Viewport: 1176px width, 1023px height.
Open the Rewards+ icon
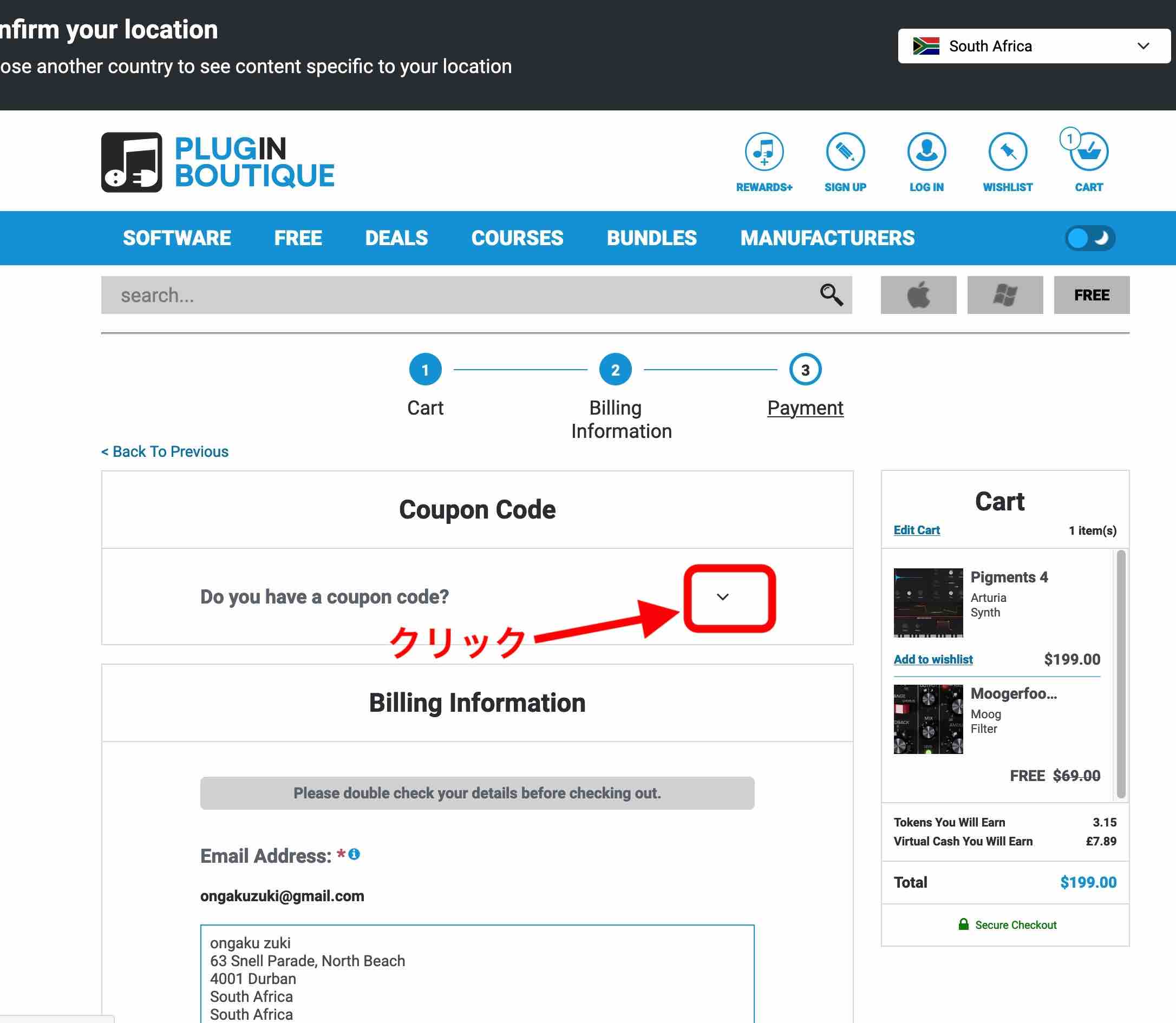point(763,152)
